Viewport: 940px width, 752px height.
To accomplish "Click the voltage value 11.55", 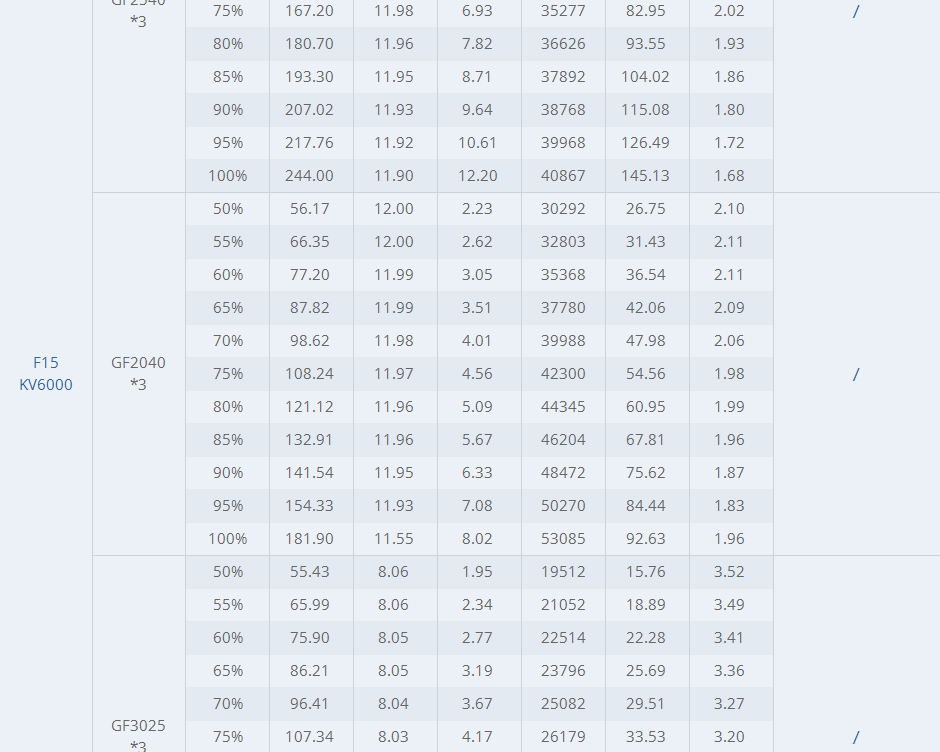I will pyautogui.click(x=393, y=539).
